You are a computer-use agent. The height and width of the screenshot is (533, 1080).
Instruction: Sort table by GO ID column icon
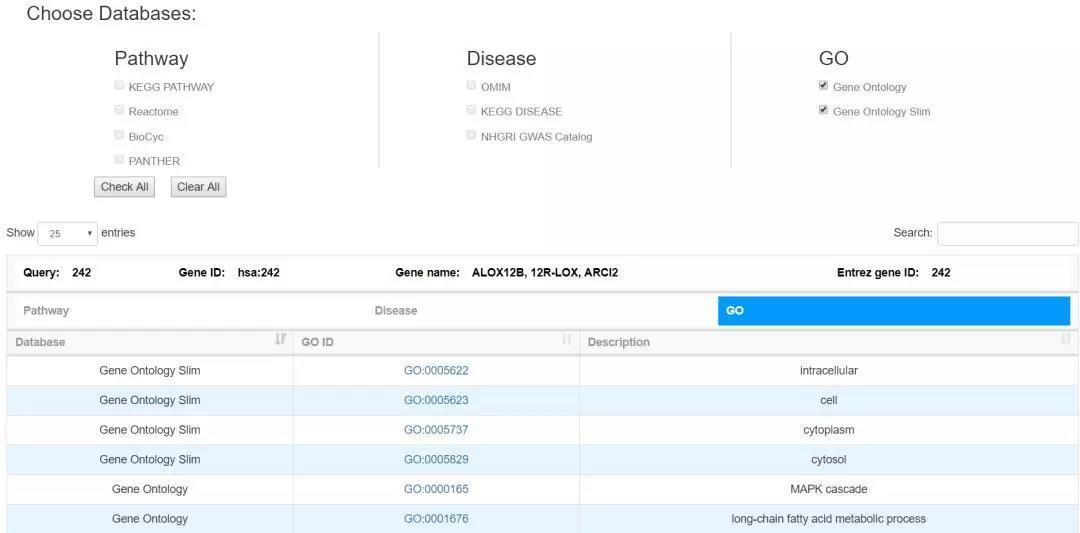point(567,342)
